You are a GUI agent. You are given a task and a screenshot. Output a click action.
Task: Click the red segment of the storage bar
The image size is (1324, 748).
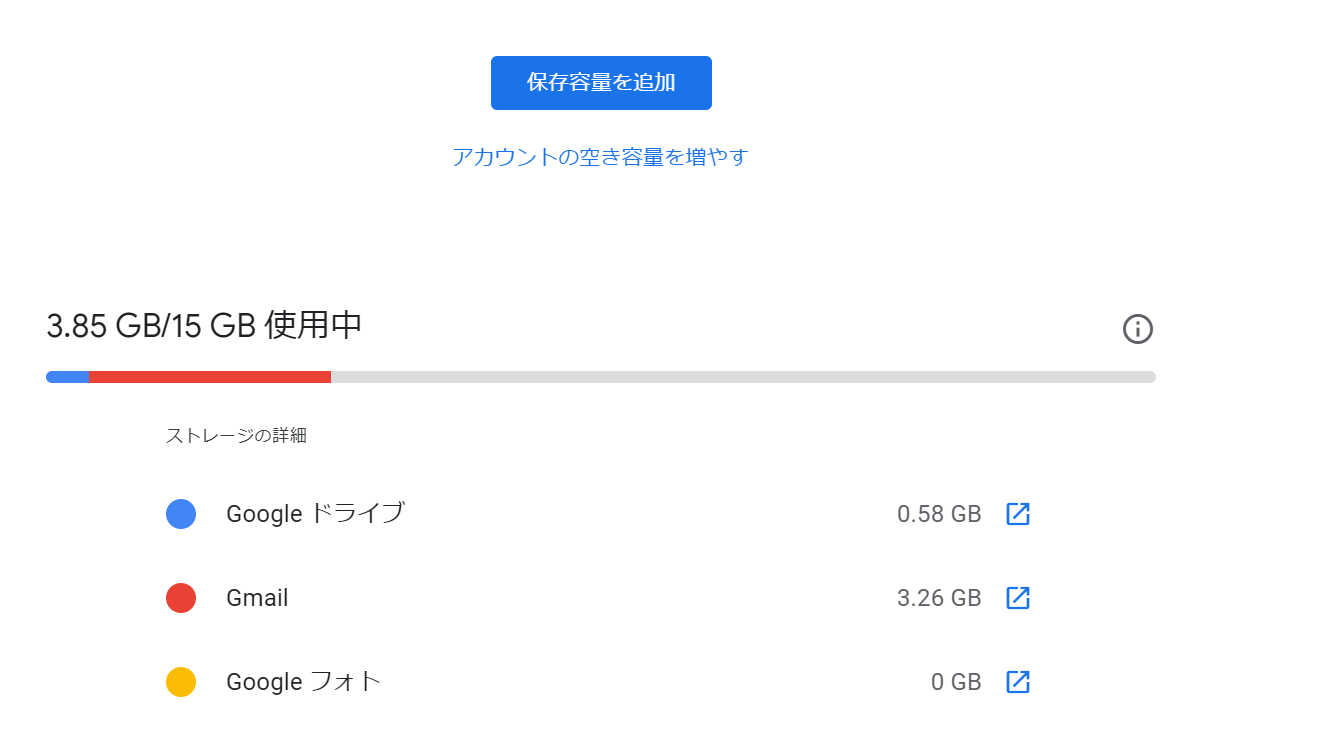click(x=210, y=377)
